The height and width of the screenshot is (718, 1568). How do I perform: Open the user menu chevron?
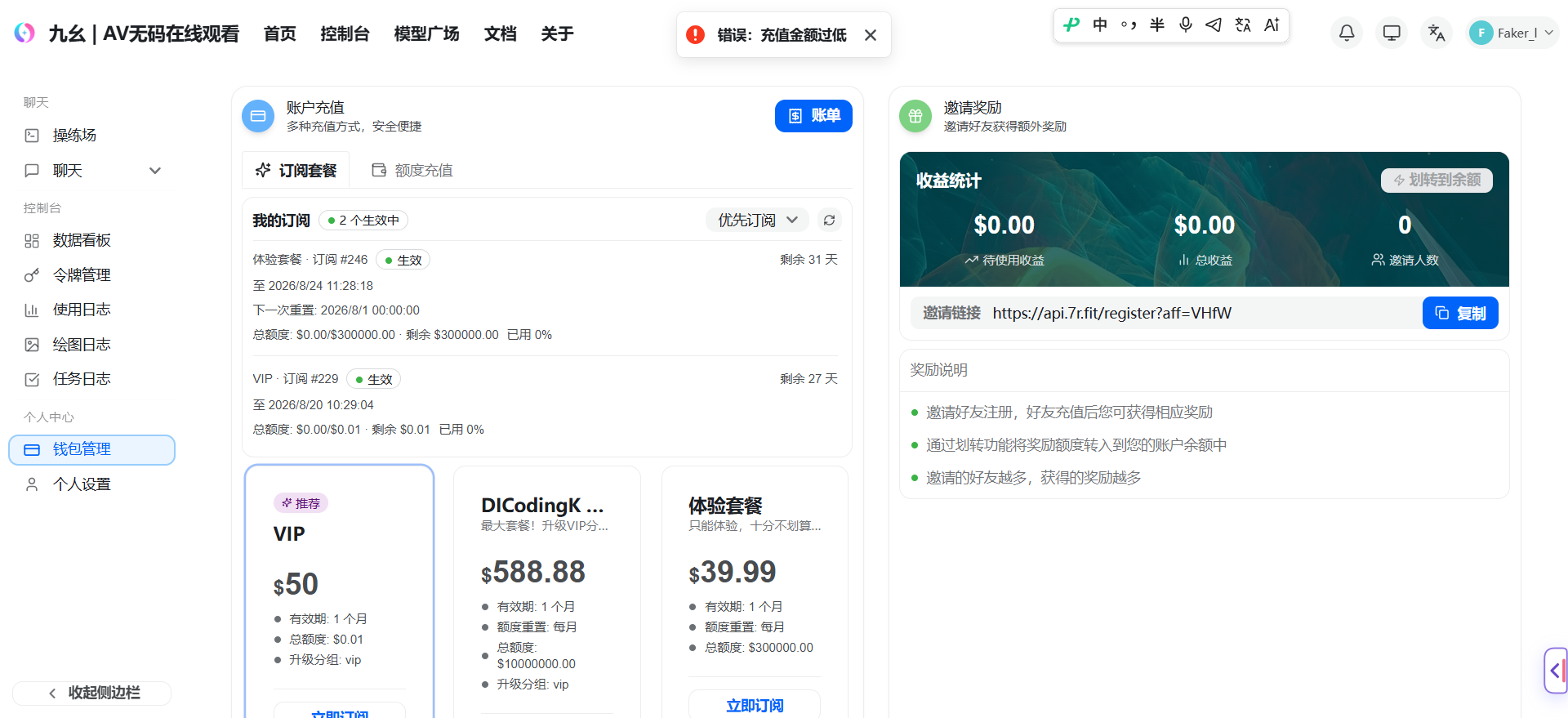1548,33
